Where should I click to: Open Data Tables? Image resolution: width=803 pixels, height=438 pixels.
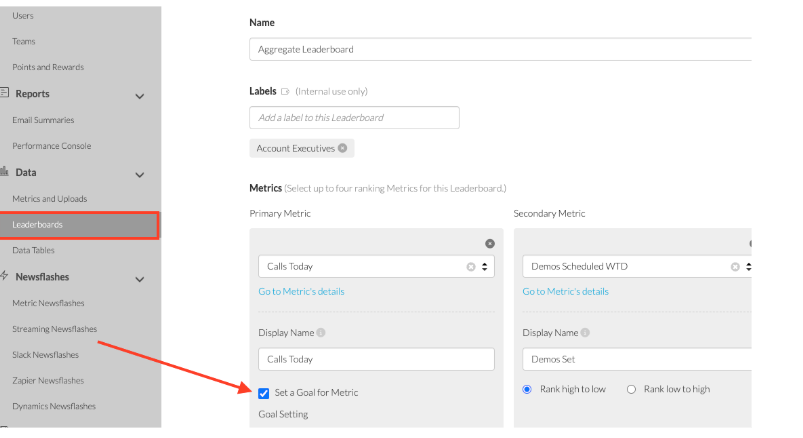(33, 251)
